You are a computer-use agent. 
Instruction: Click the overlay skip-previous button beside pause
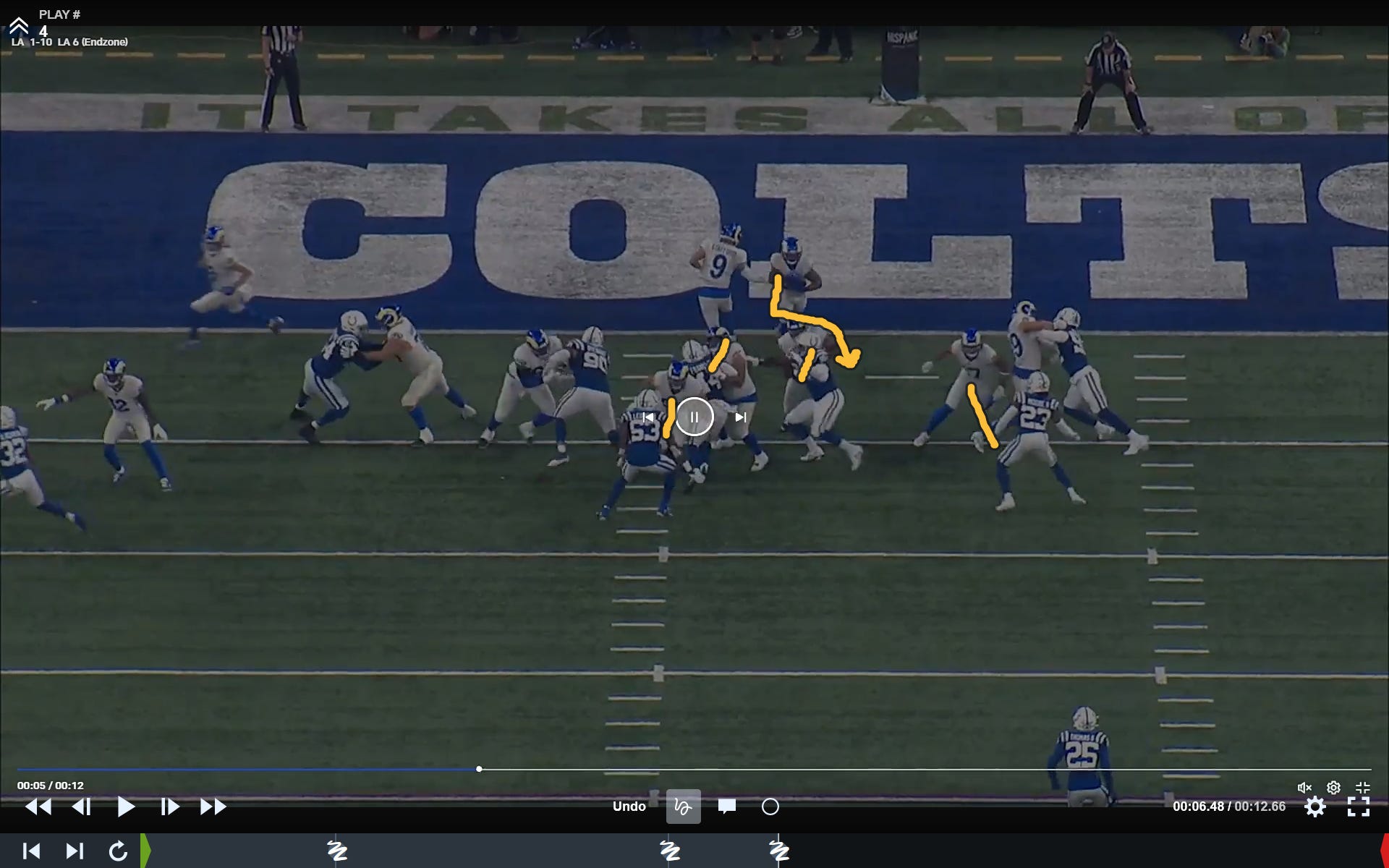click(648, 417)
